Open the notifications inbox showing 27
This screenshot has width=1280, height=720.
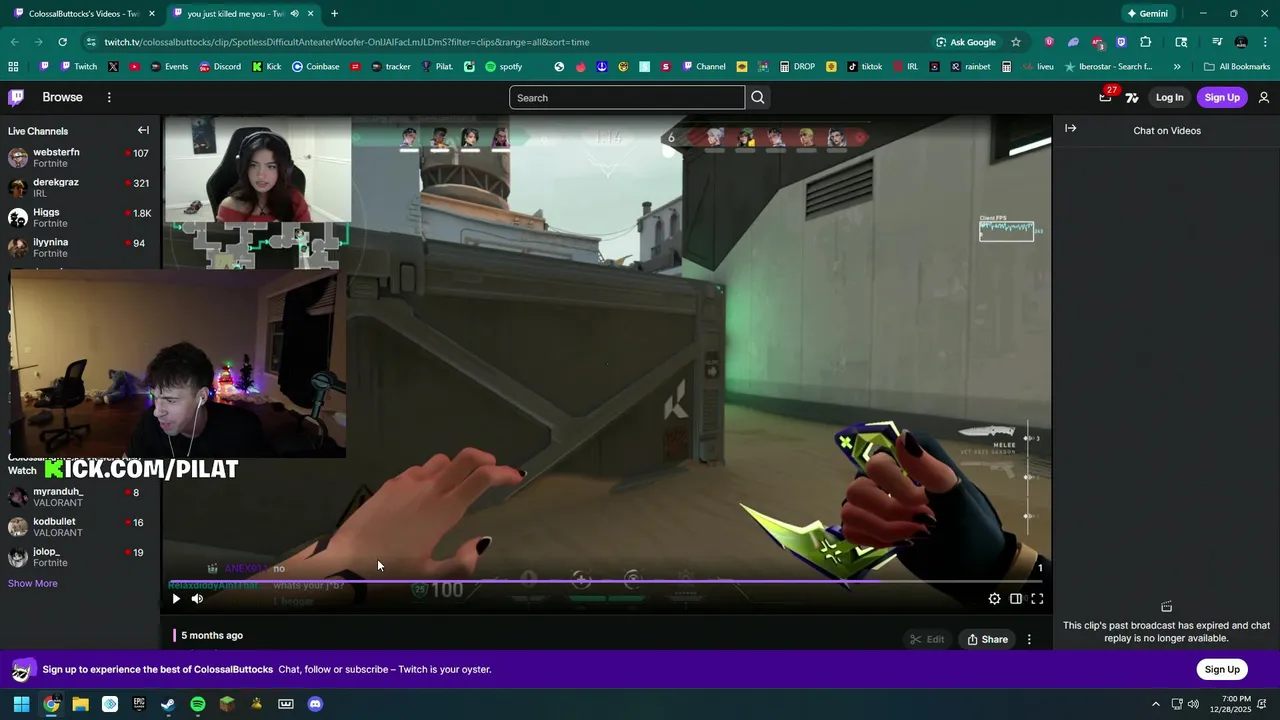[x=1105, y=97]
